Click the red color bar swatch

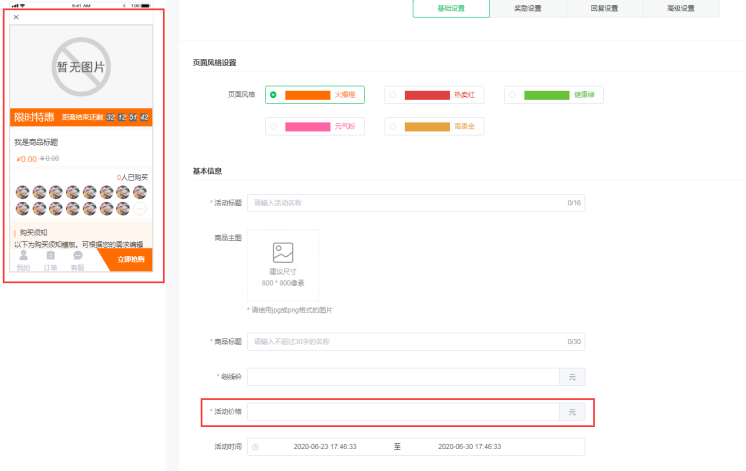(427, 95)
